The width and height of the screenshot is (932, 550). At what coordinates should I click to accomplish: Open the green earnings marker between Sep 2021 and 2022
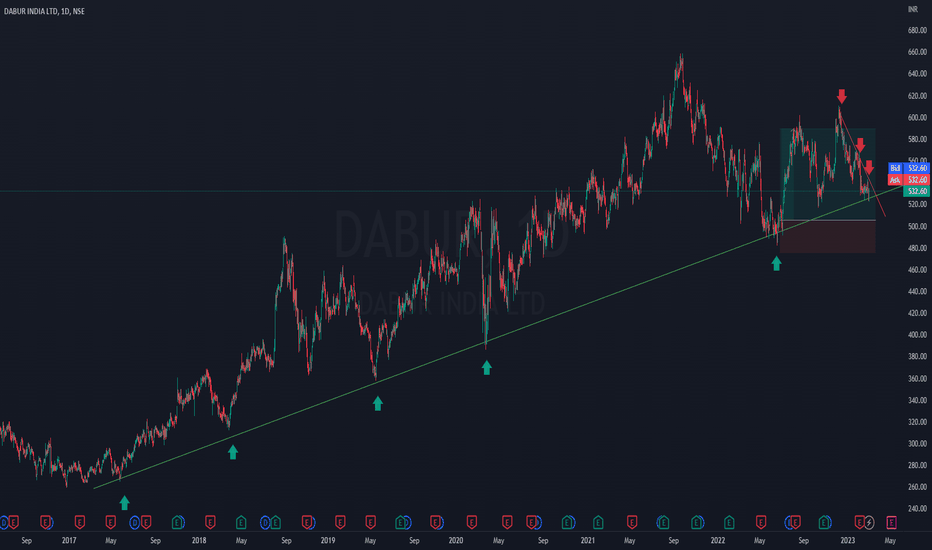697,522
